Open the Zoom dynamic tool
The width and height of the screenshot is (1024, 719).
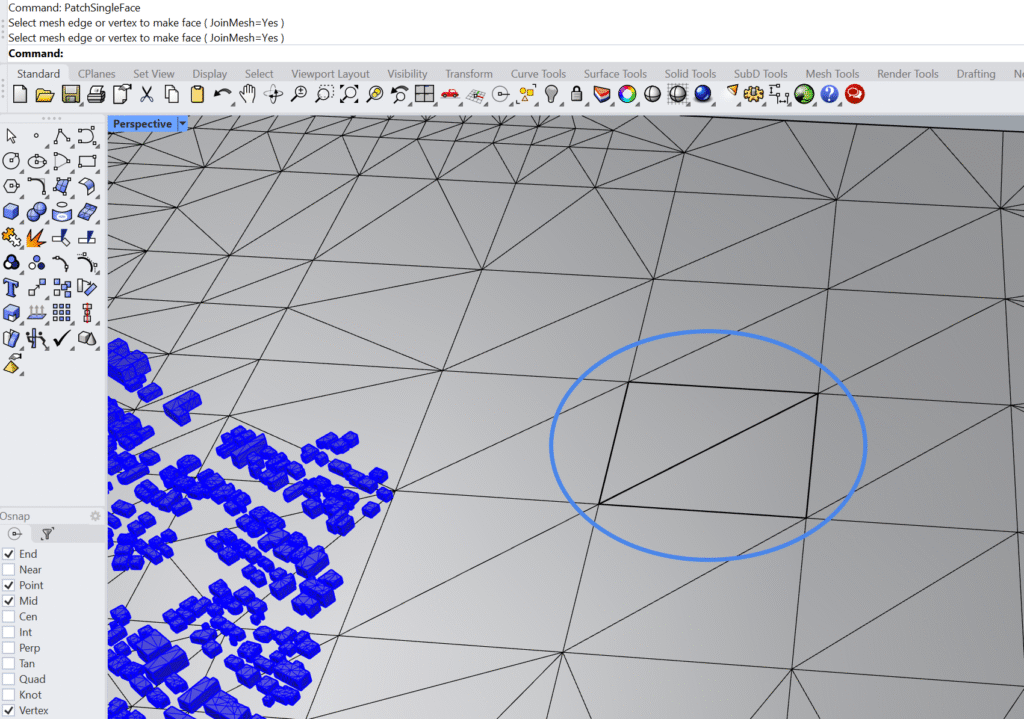click(x=298, y=93)
